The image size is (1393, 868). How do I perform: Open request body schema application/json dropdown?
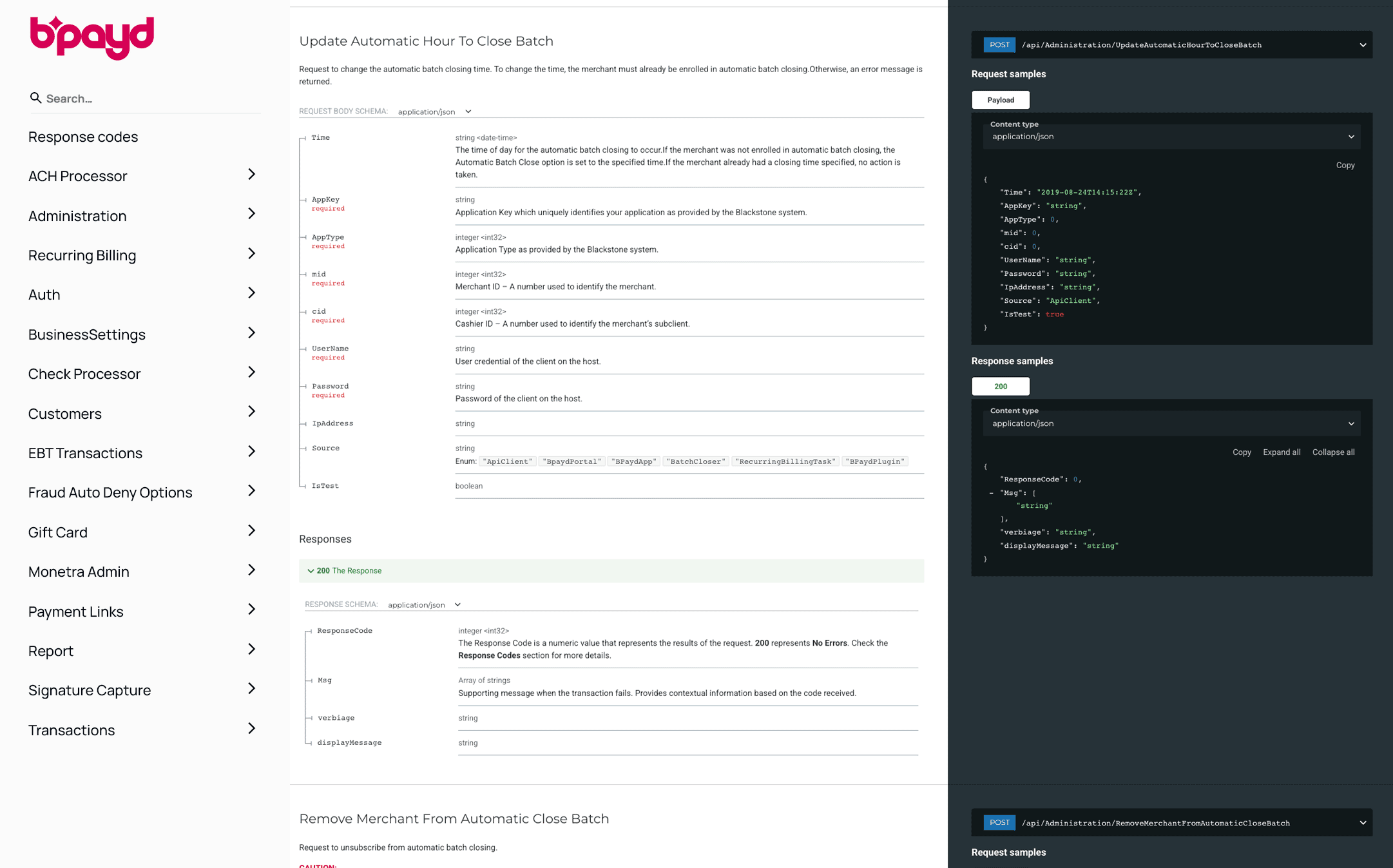click(435, 111)
